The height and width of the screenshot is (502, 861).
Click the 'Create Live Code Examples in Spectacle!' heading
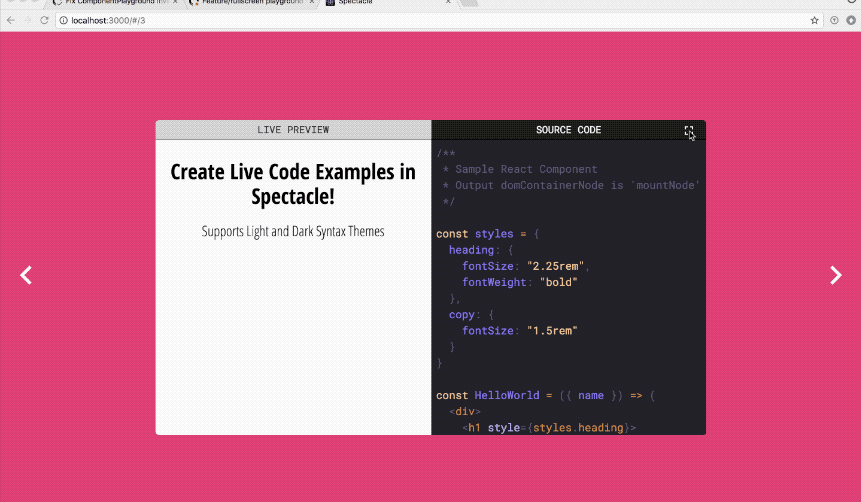pos(293,184)
